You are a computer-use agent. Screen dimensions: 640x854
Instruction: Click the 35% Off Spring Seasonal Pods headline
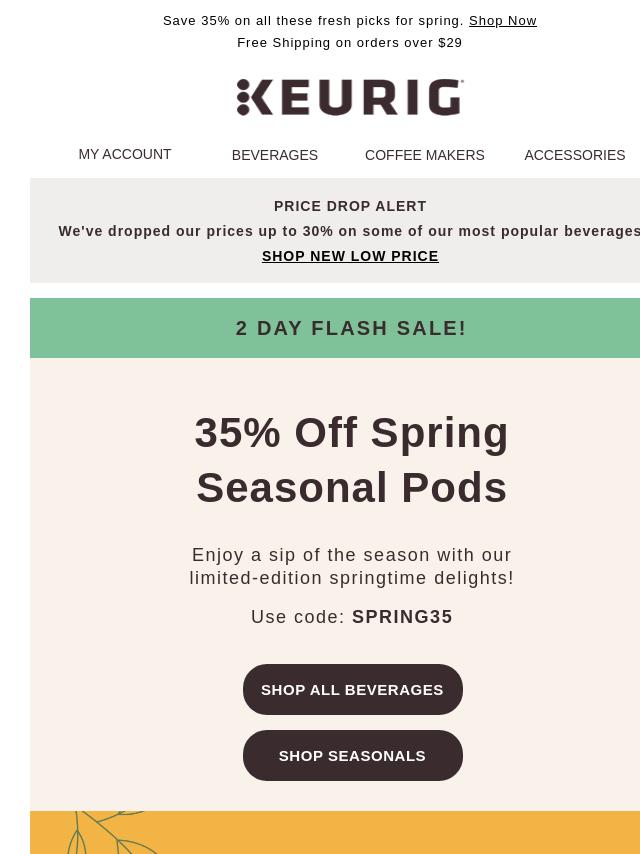point(351,460)
